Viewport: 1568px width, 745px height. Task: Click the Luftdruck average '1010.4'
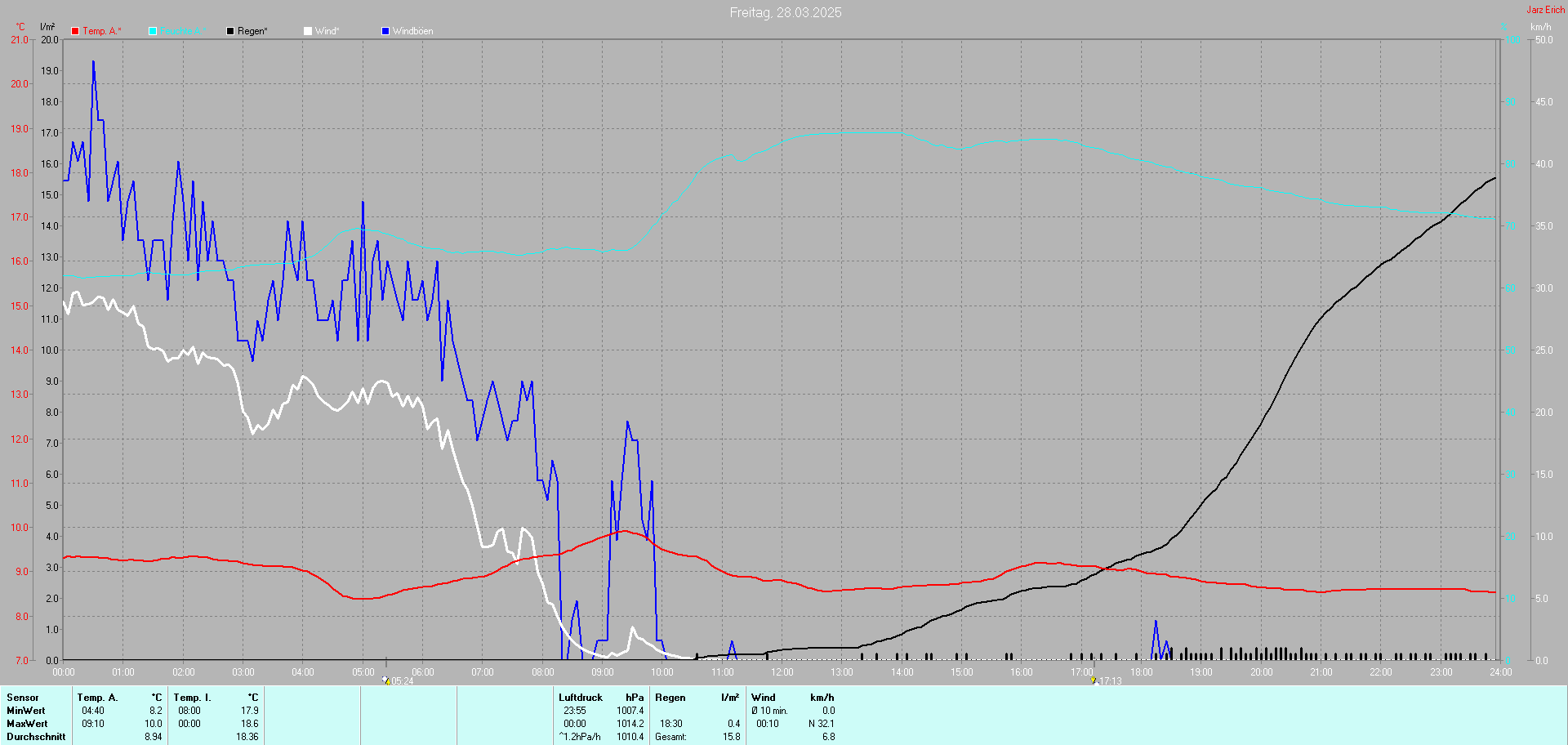point(630,737)
